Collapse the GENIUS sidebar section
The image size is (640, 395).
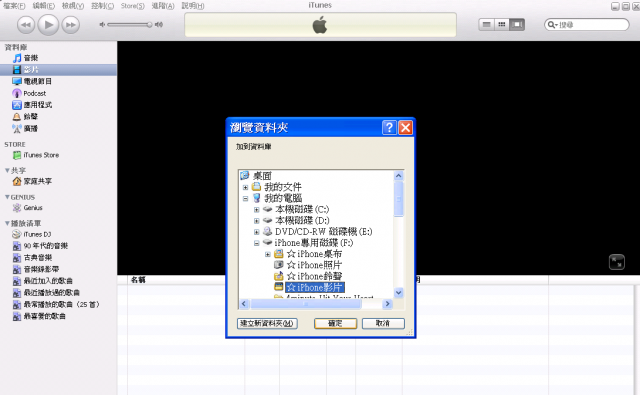click(x=7, y=197)
